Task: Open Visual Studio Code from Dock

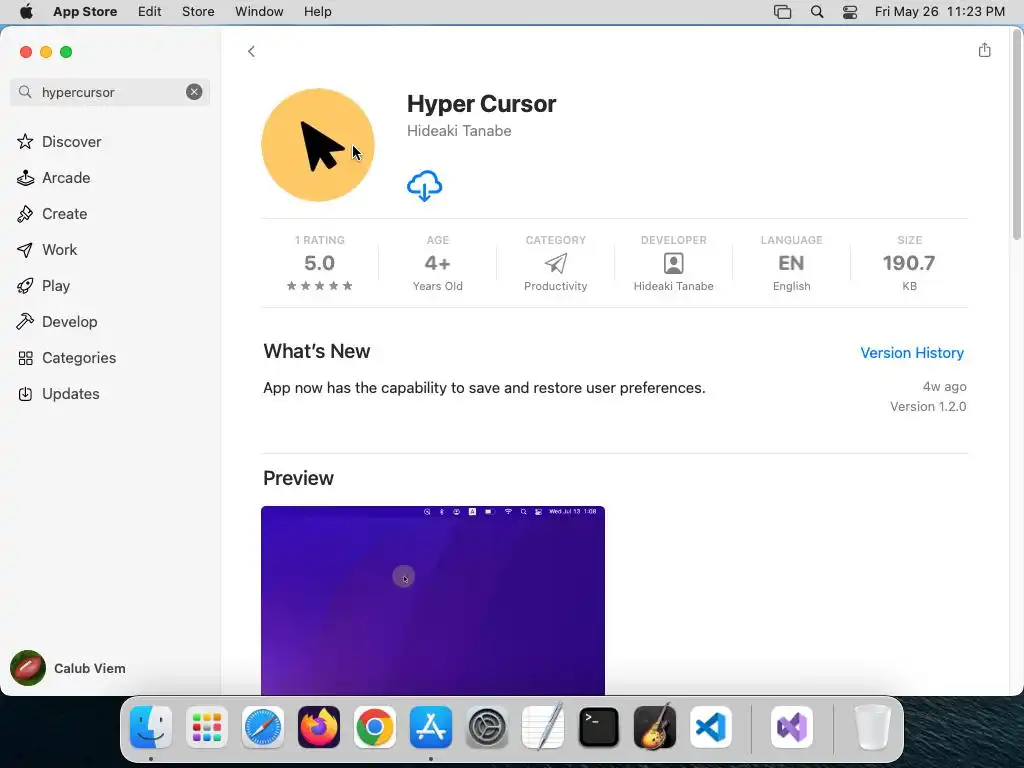Action: coord(711,727)
